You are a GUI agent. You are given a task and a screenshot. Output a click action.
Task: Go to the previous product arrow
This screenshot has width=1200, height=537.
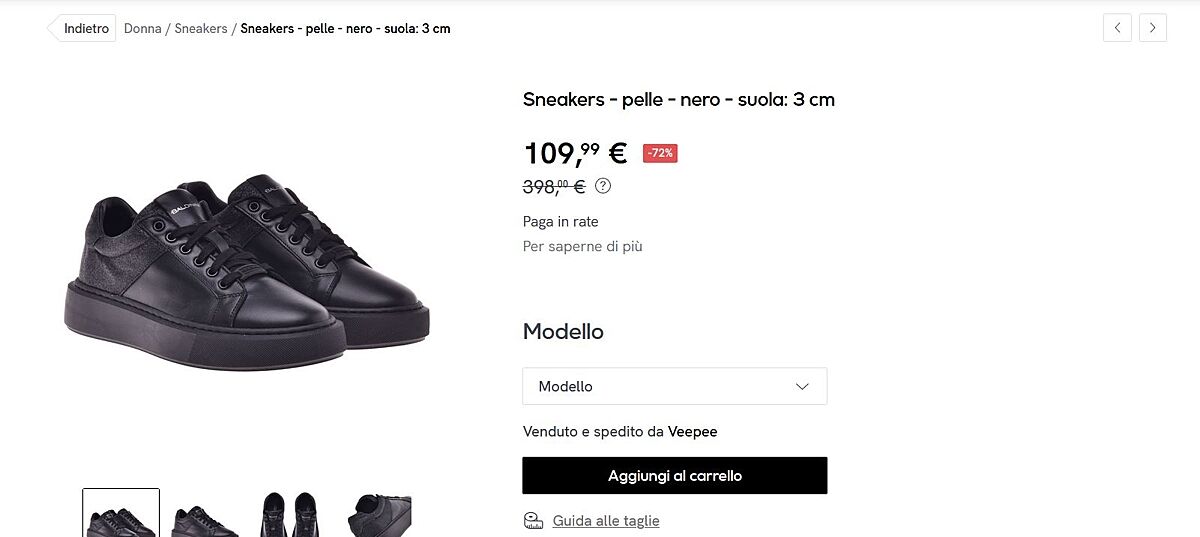click(x=1117, y=28)
